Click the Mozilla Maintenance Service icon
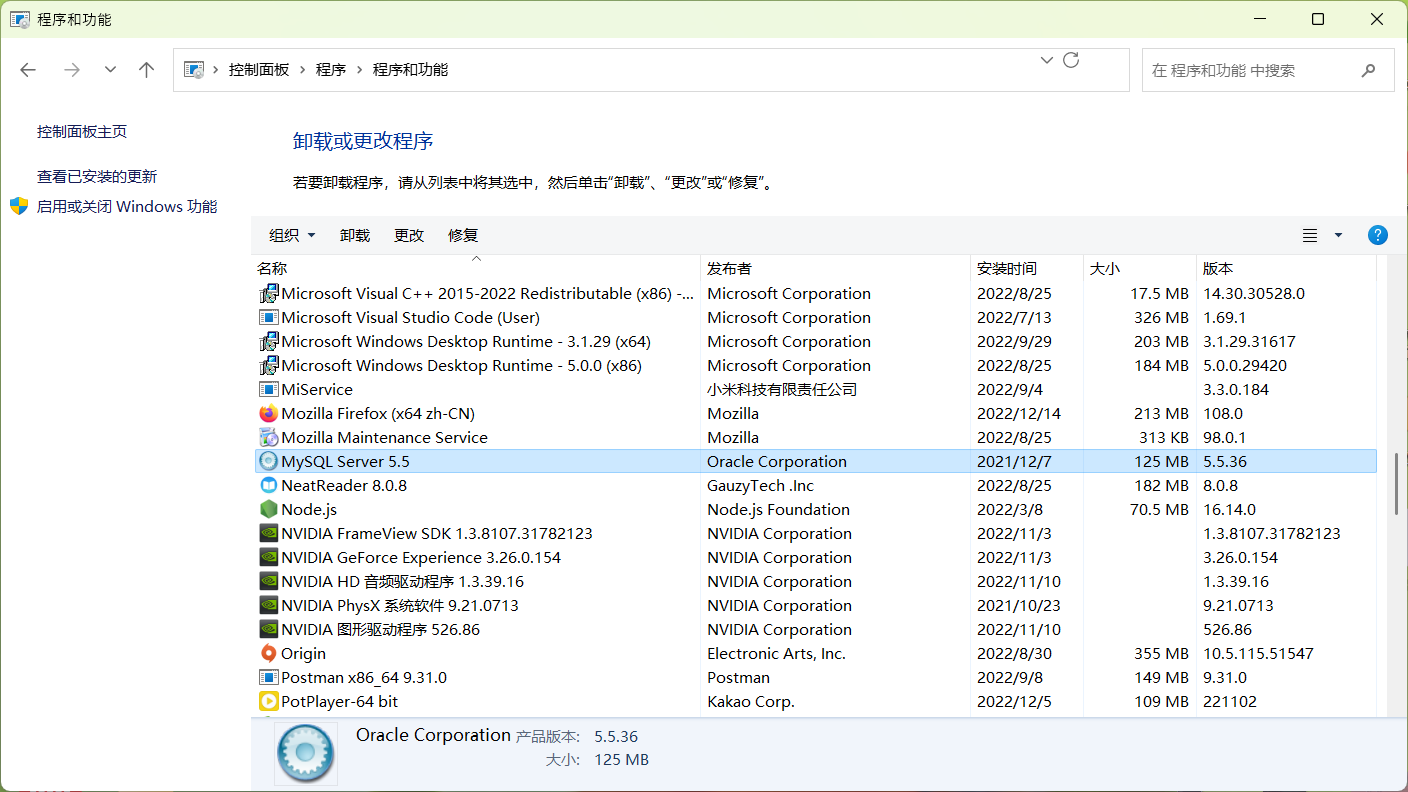This screenshot has height=792, width=1408. pos(268,437)
